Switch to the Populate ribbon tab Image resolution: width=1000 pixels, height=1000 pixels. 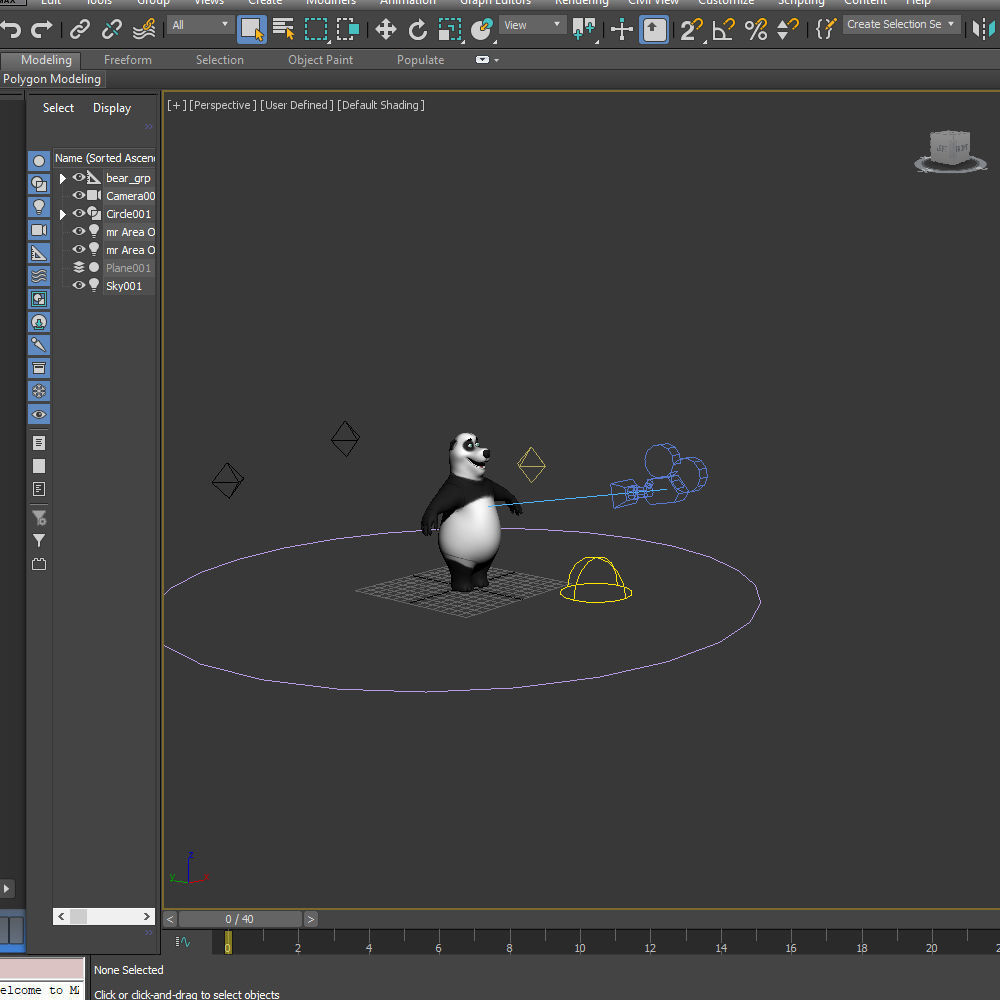pos(420,60)
